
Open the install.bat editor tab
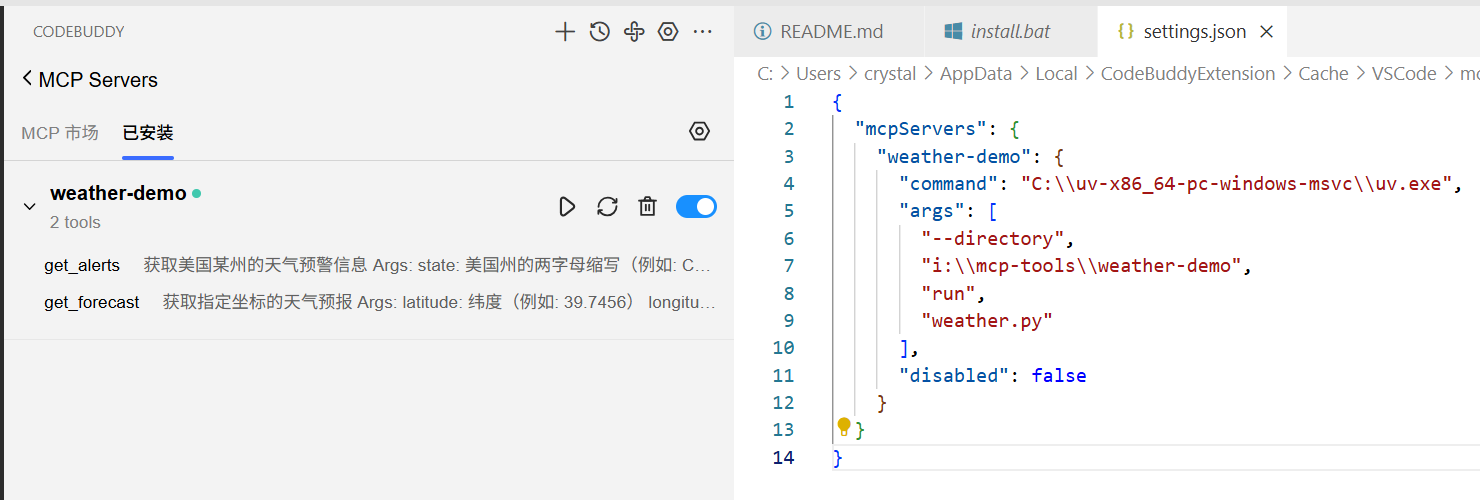(1010, 31)
